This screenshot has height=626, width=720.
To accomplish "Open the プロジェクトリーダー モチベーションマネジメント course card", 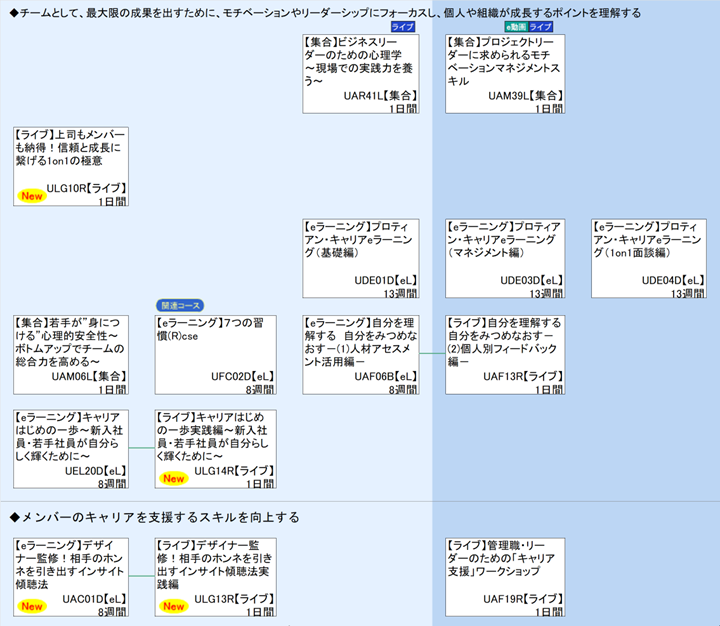I will point(504,74).
